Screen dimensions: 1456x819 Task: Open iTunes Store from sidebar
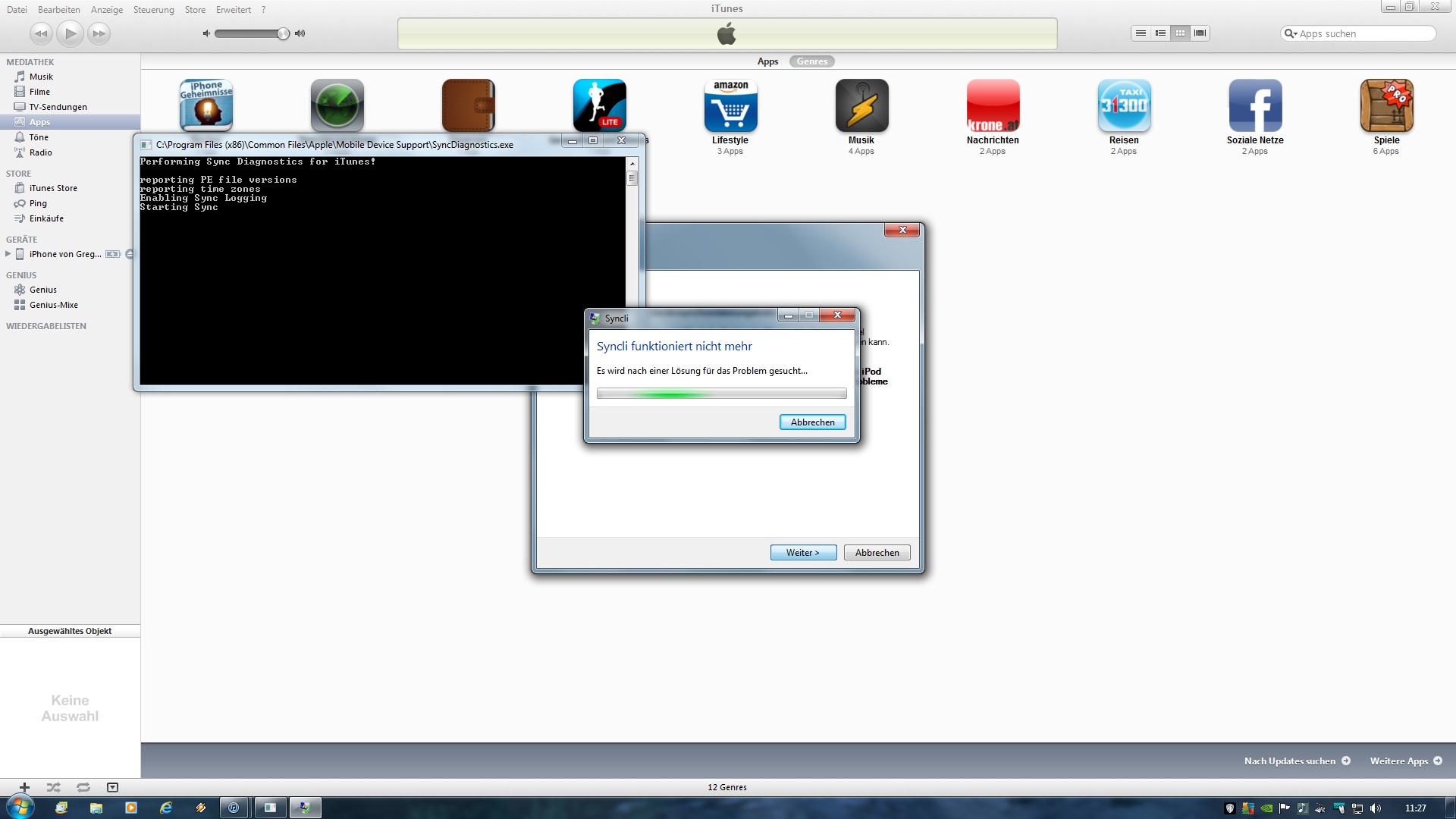pyautogui.click(x=70, y=188)
